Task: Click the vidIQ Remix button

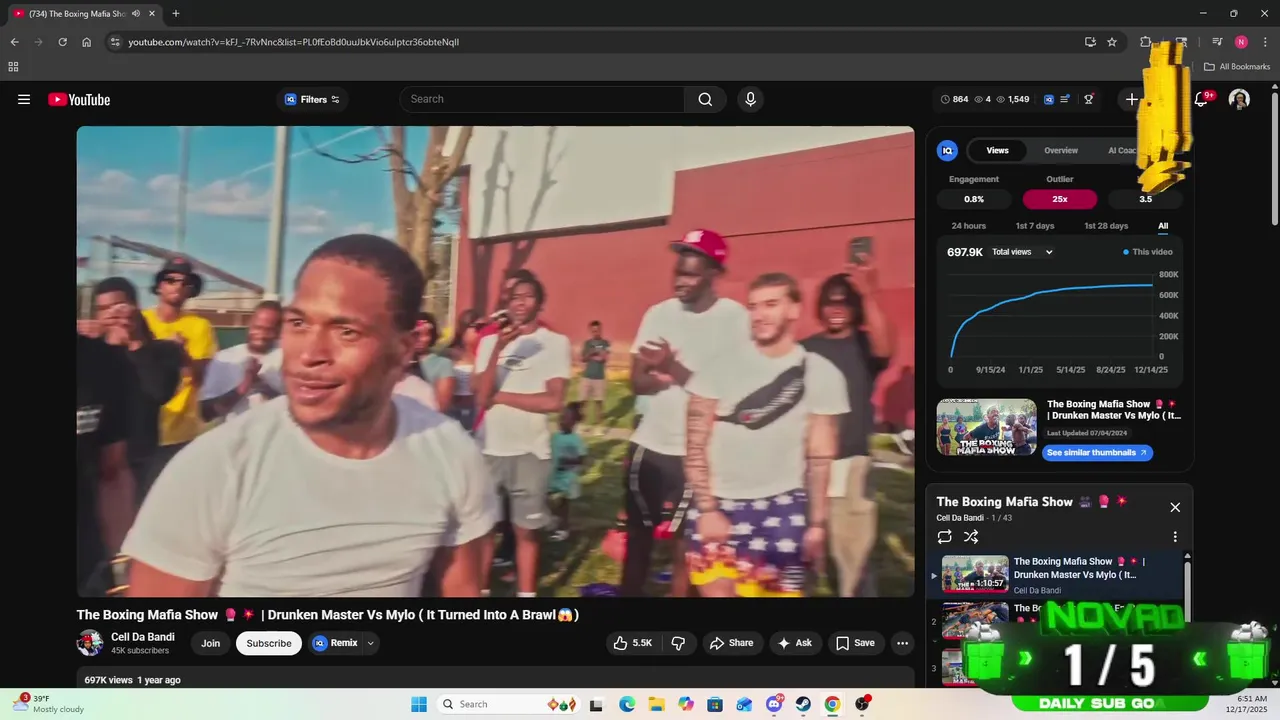Action: click(x=335, y=643)
